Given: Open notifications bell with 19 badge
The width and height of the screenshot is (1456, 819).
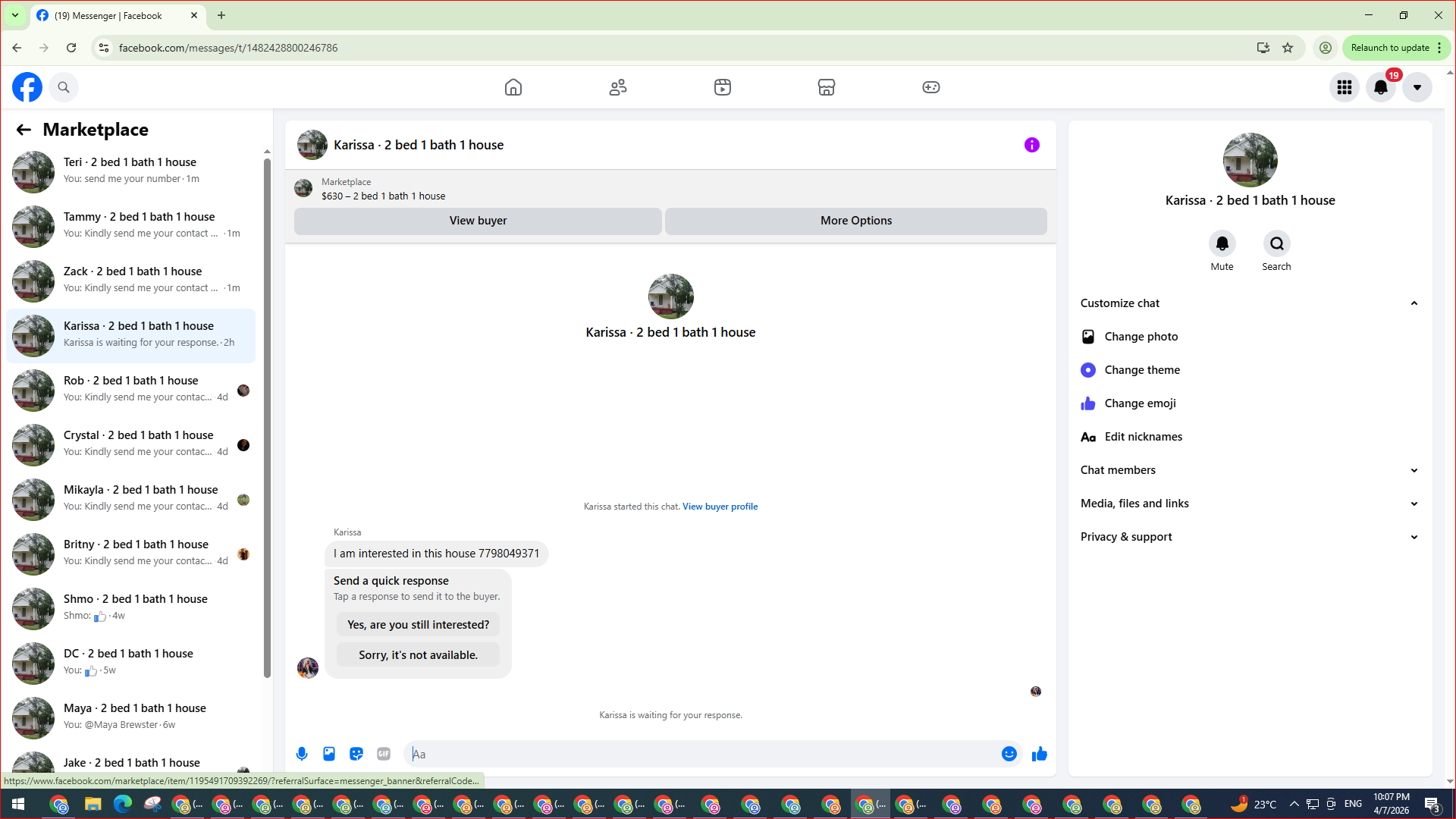Looking at the screenshot, I should pos(1381,87).
